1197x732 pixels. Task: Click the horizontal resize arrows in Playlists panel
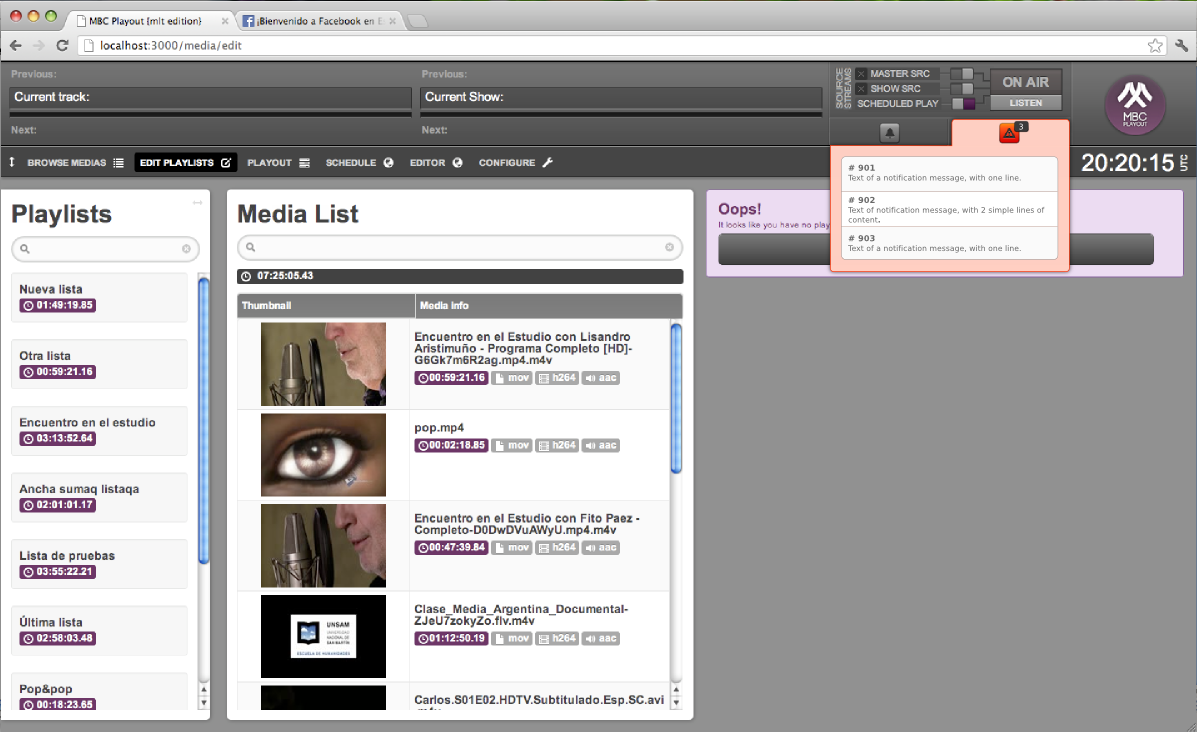click(x=198, y=203)
